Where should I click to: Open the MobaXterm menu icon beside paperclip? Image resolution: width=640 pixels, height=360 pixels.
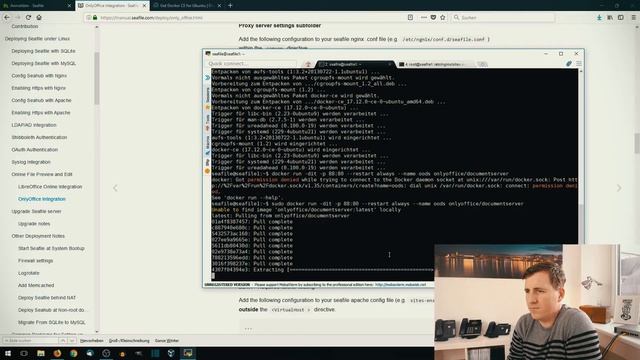point(578,64)
